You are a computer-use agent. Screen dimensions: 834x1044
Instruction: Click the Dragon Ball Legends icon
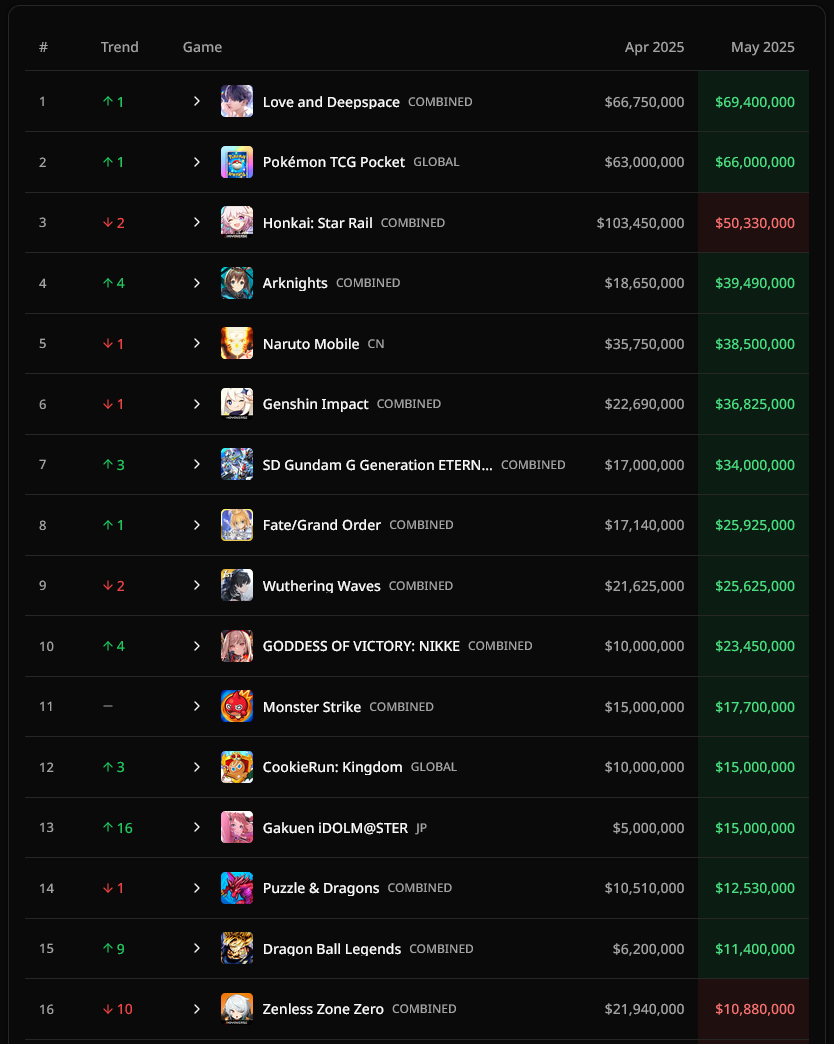click(x=237, y=948)
